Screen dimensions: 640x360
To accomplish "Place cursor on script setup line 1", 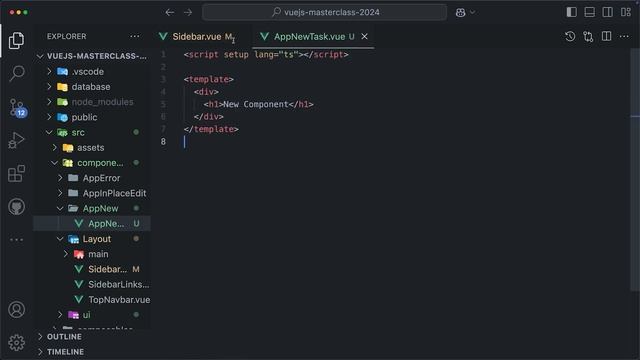I will tap(266, 55).
